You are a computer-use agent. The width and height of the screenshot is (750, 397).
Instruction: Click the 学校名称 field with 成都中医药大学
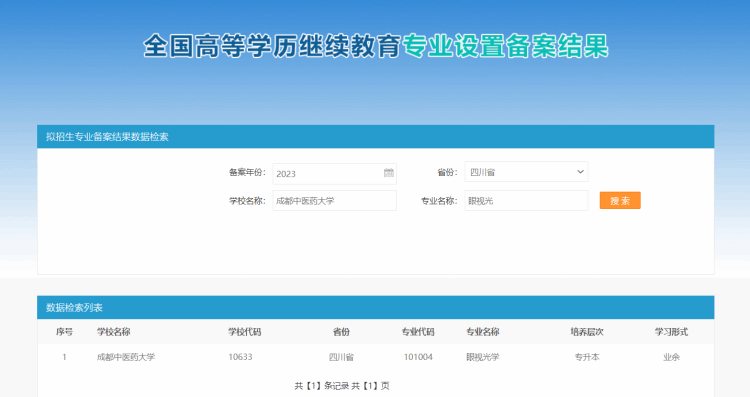[334, 200]
